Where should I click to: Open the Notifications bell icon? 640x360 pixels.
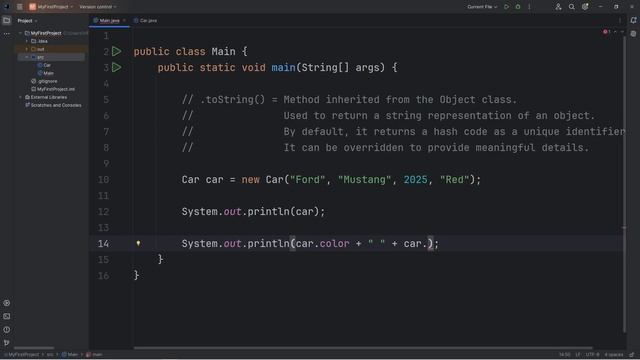tap(633, 20)
